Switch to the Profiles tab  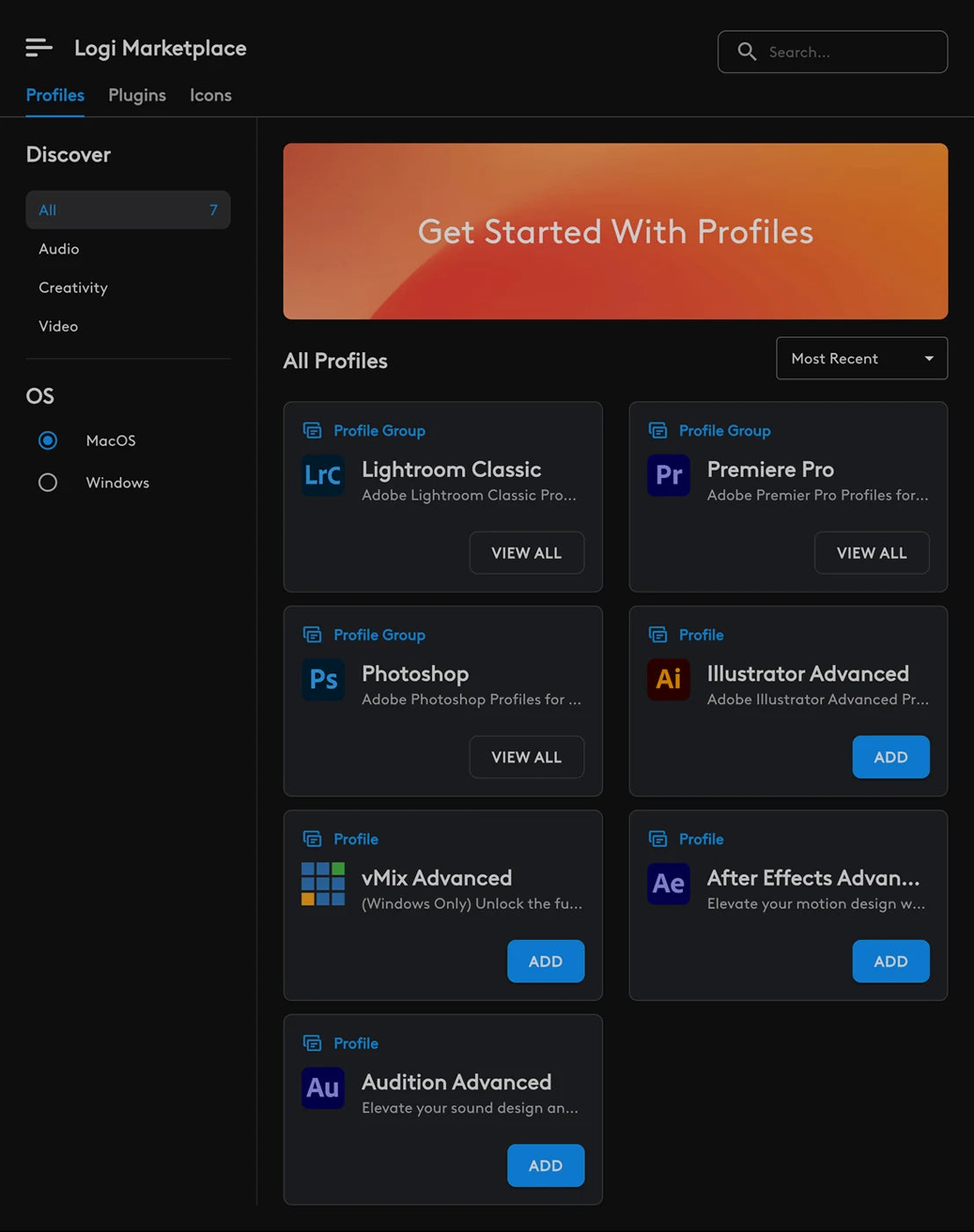click(x=55, y=95)
